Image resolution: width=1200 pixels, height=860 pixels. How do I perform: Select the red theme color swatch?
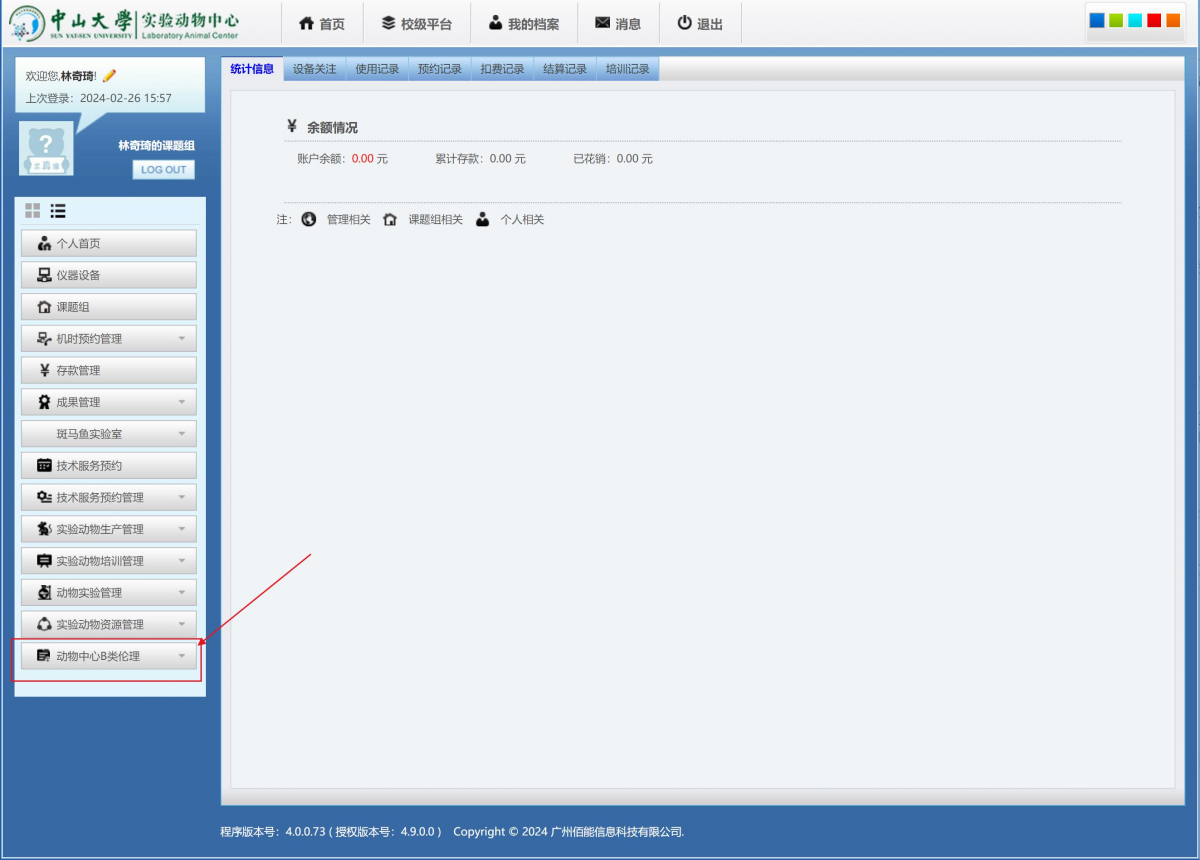point(1154,21)
